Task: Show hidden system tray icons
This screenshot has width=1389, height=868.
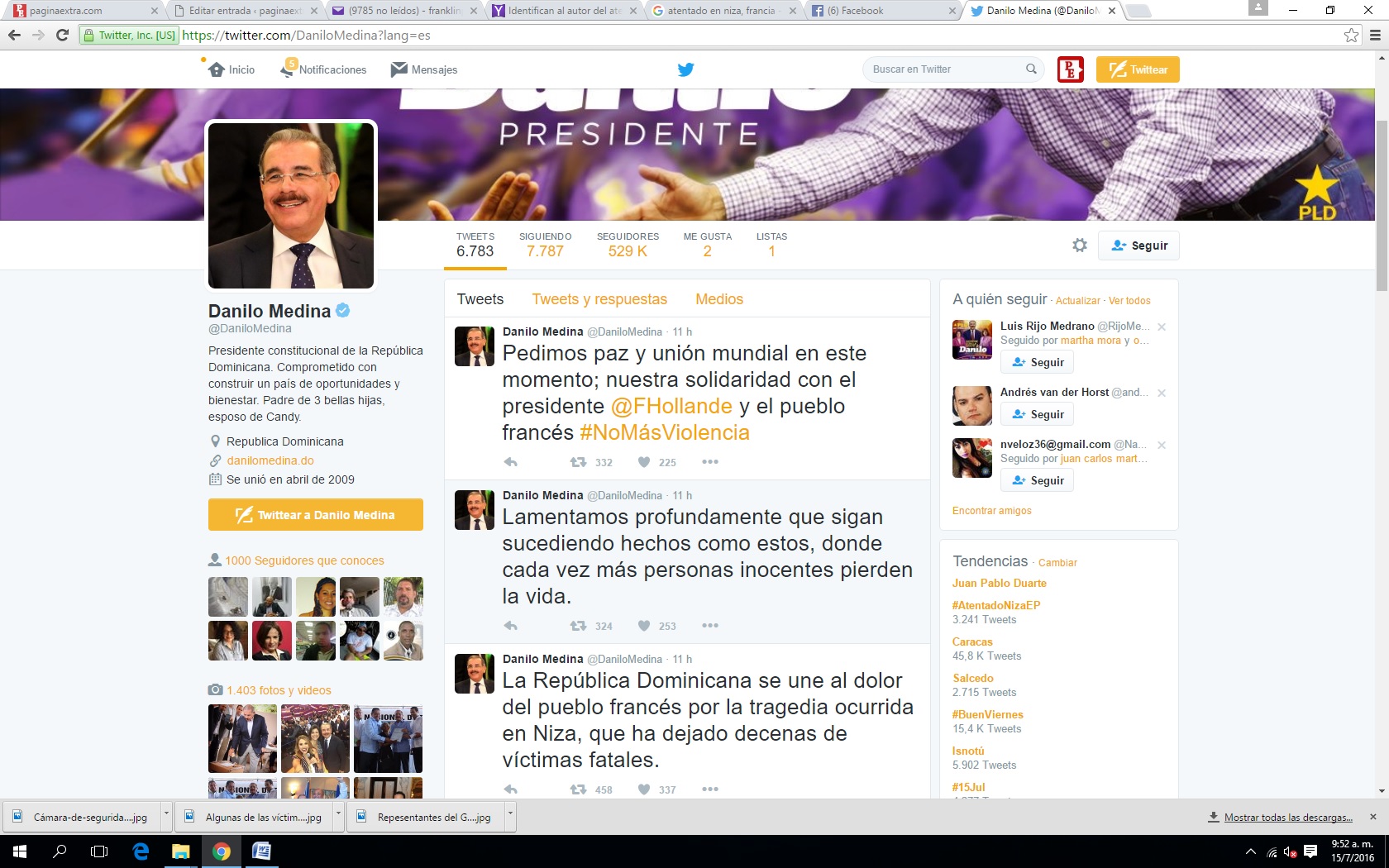Action: (x=1250, y=851)
